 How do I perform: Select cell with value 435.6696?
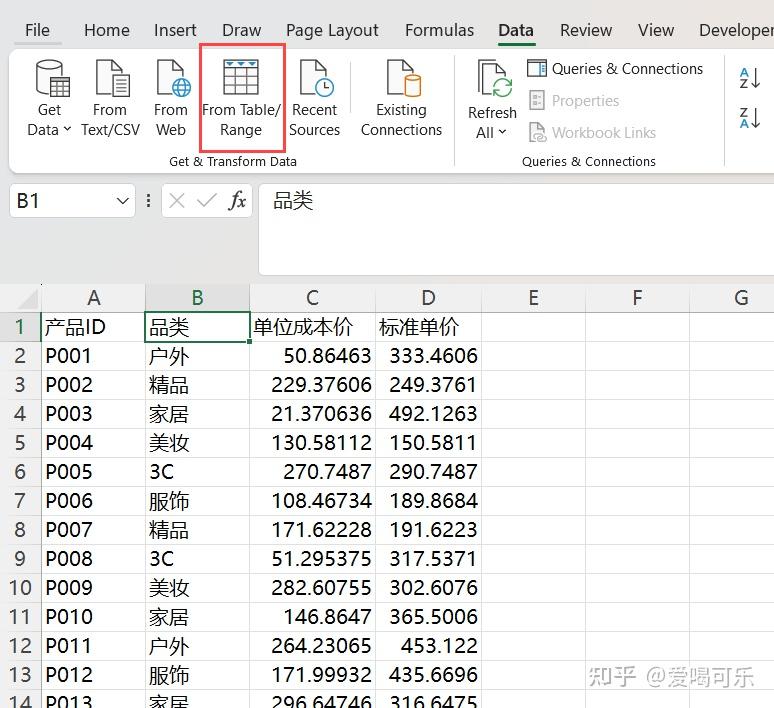click(428, 674)
